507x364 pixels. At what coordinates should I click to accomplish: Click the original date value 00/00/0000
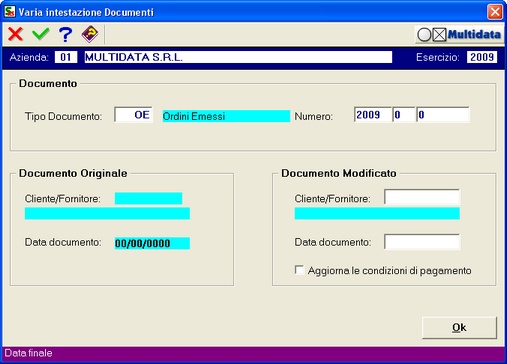click(152, 243)
